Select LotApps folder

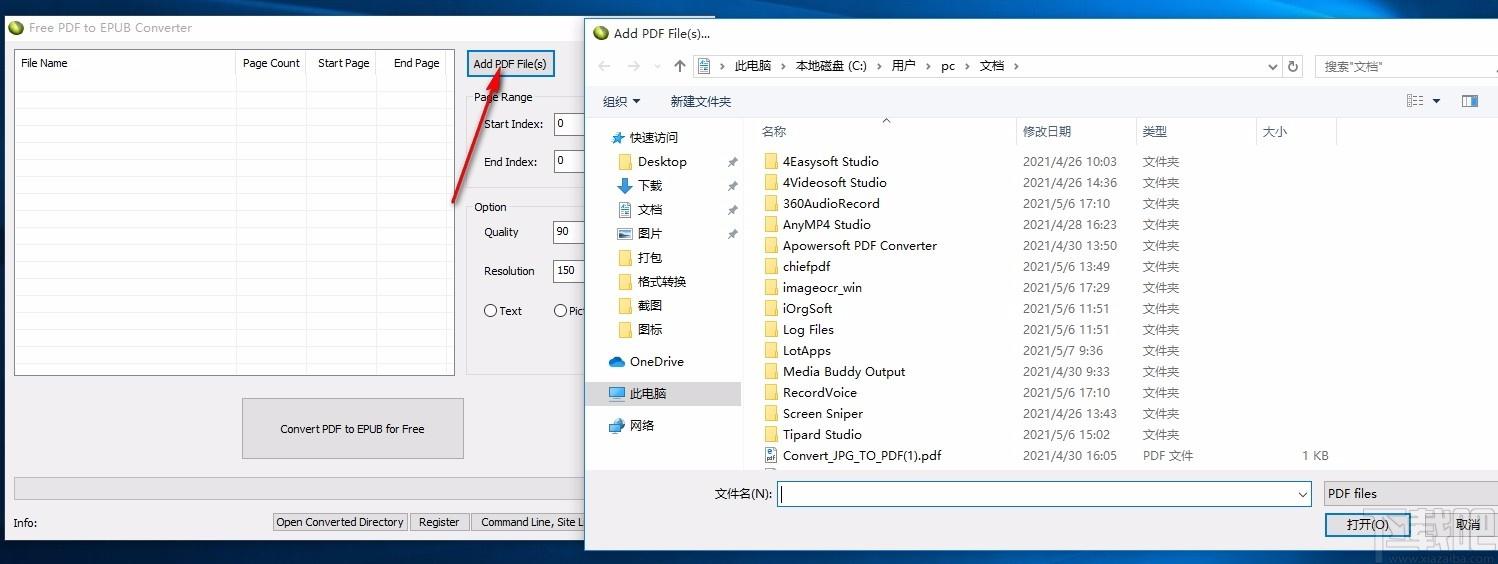806,350
